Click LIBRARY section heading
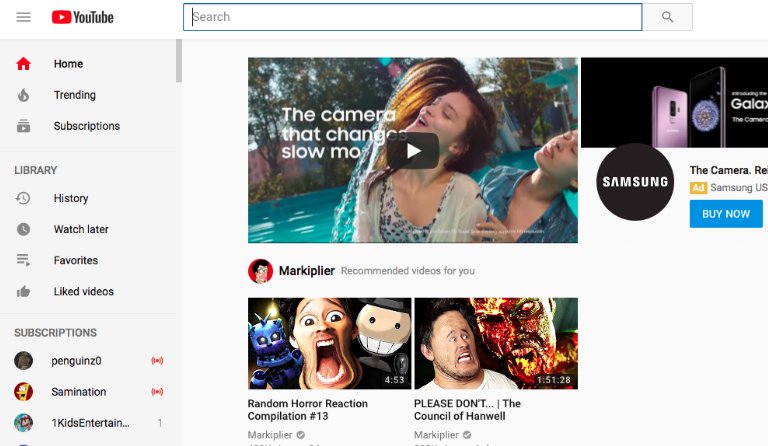The height and width of the screenshot is (446, 768). 36,170
